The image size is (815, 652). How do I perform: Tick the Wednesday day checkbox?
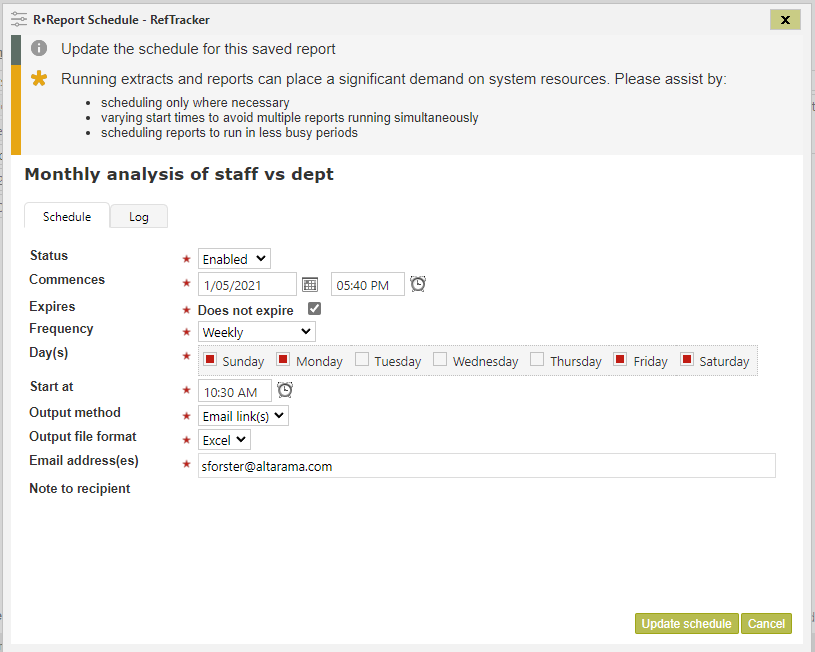(x=440, y=359)
